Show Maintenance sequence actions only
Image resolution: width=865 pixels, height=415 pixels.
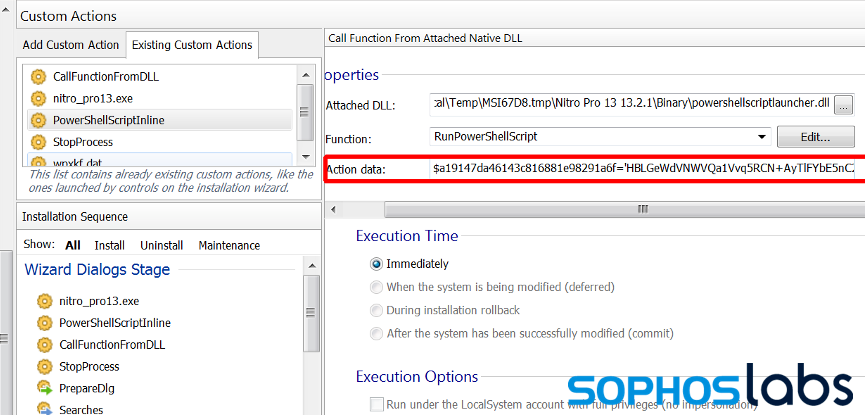[x=229, y=245]
